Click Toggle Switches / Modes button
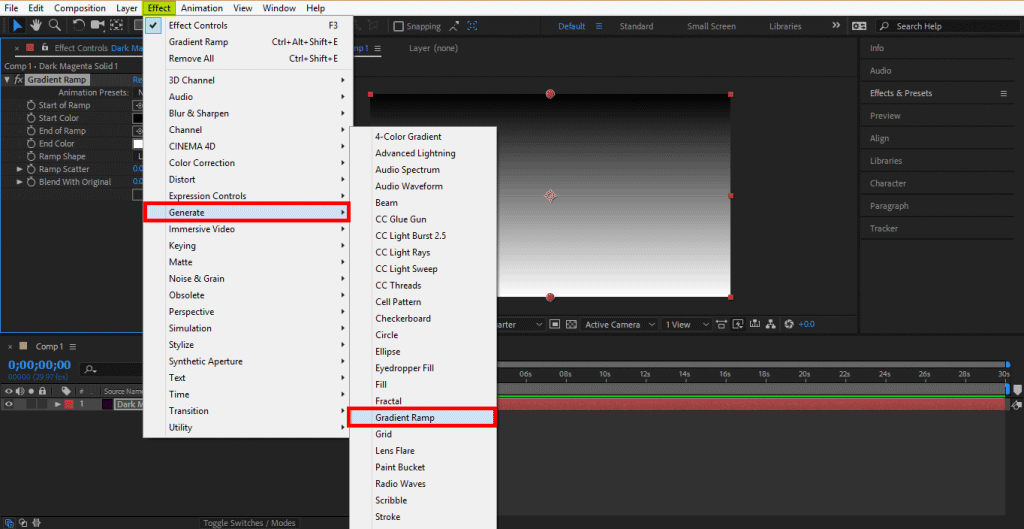 tap(248, 523)
